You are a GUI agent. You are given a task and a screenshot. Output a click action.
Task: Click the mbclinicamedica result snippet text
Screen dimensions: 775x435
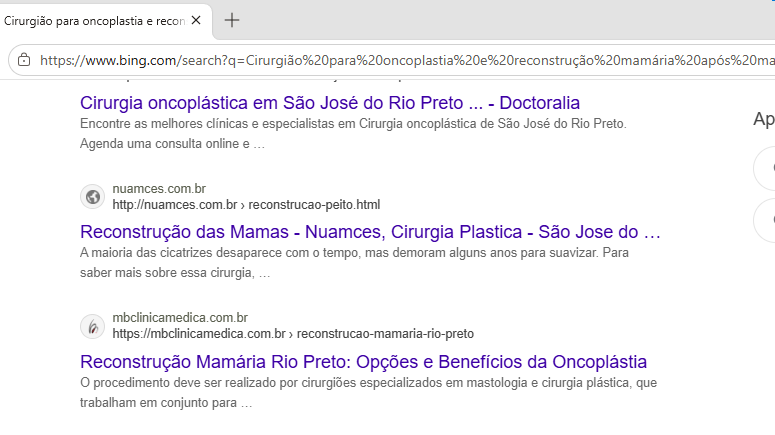pyautogui.click(x=368, y=392)
